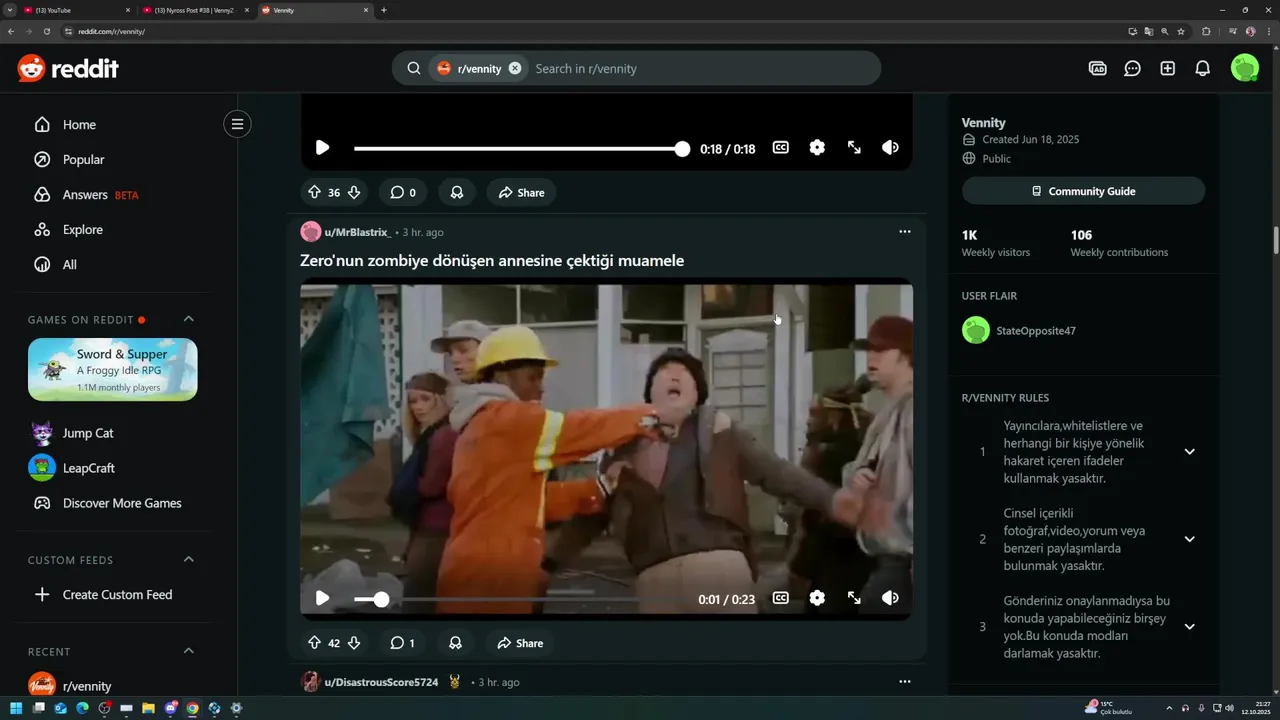Collapse the Custom Feeds section
Image resolution: width=1280 pixels, height=720 pixels.
(x=188, y=559)
